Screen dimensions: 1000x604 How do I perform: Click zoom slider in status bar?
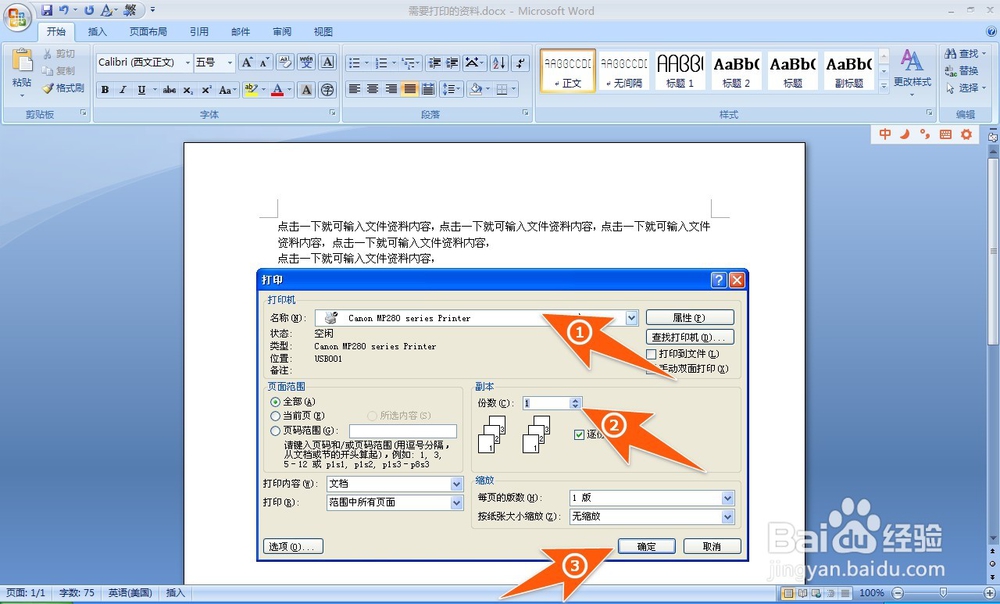(943, 593)
